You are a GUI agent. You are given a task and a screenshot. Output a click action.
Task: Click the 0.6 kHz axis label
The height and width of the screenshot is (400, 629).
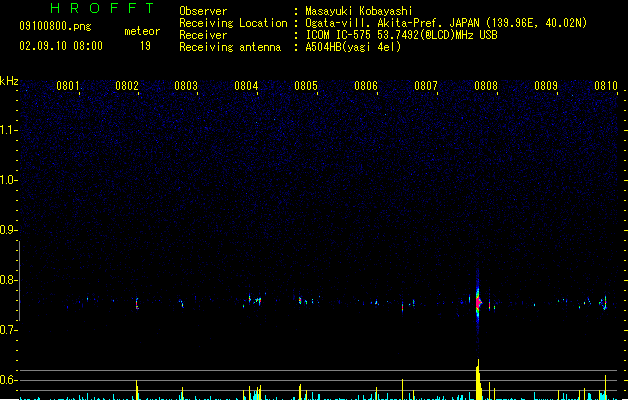[x=9, y=380]
